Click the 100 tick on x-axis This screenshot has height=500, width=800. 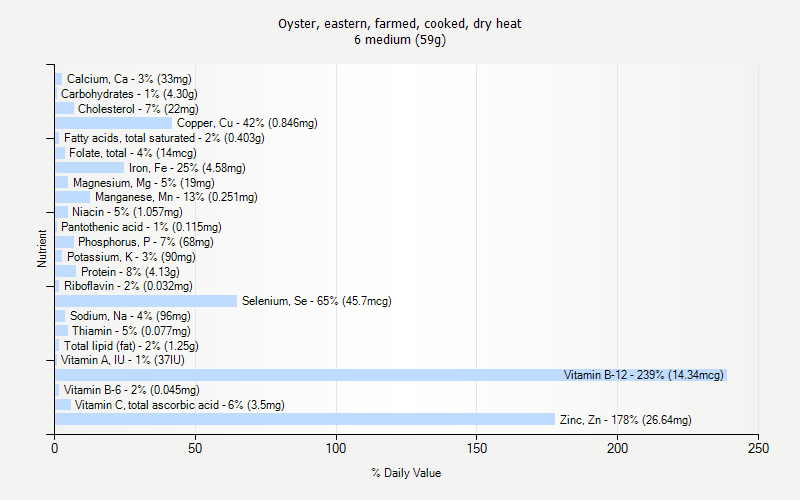point(336,448)
